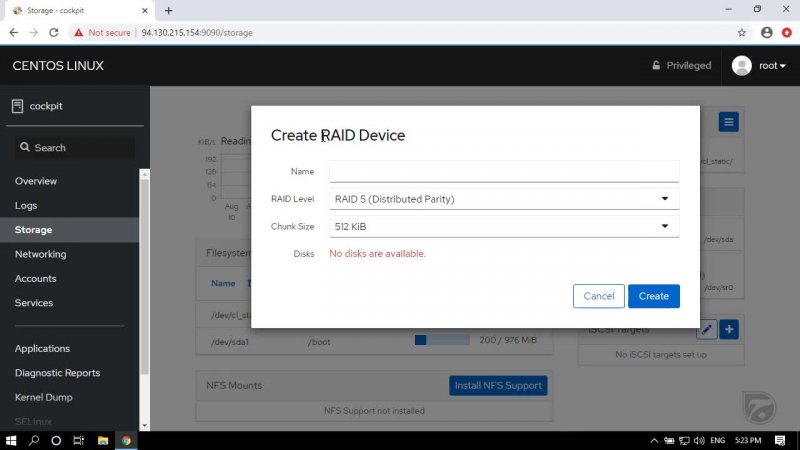Click the blue hamburger menu button

[728, 122]
